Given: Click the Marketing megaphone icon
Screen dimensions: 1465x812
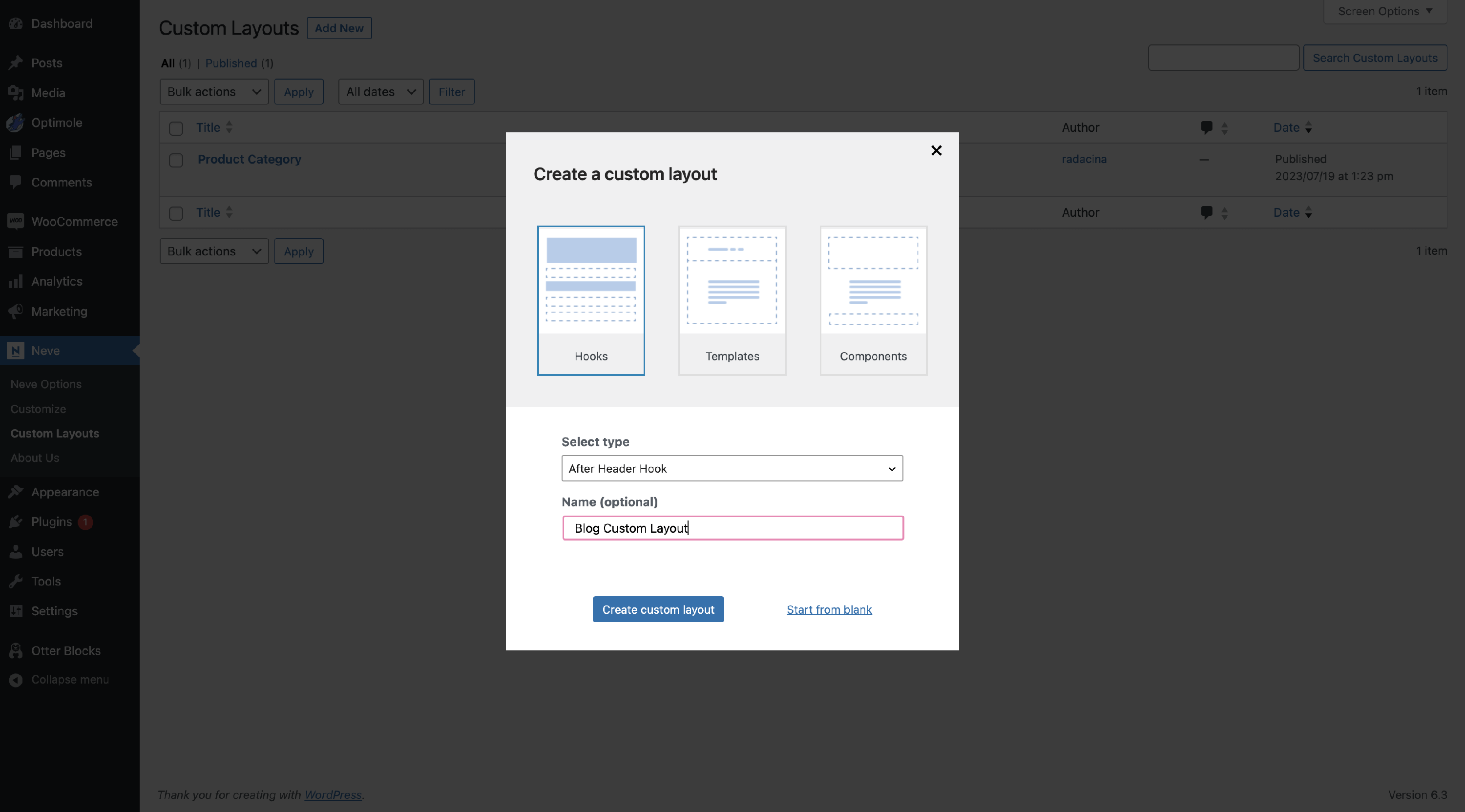Looking at the screenshot, I should 16,311.
